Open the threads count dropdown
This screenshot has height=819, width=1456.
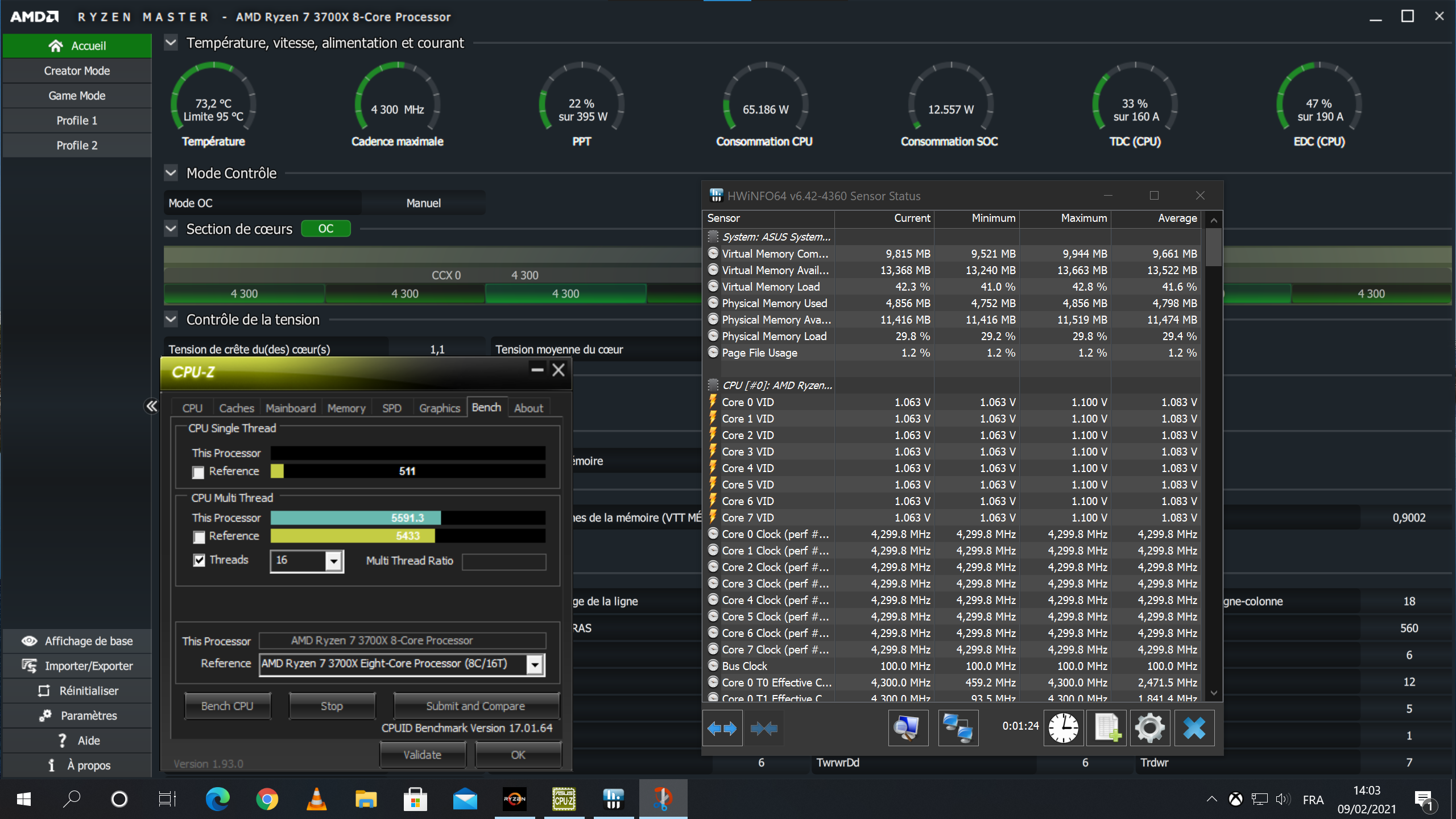click(x=334, y=561)
